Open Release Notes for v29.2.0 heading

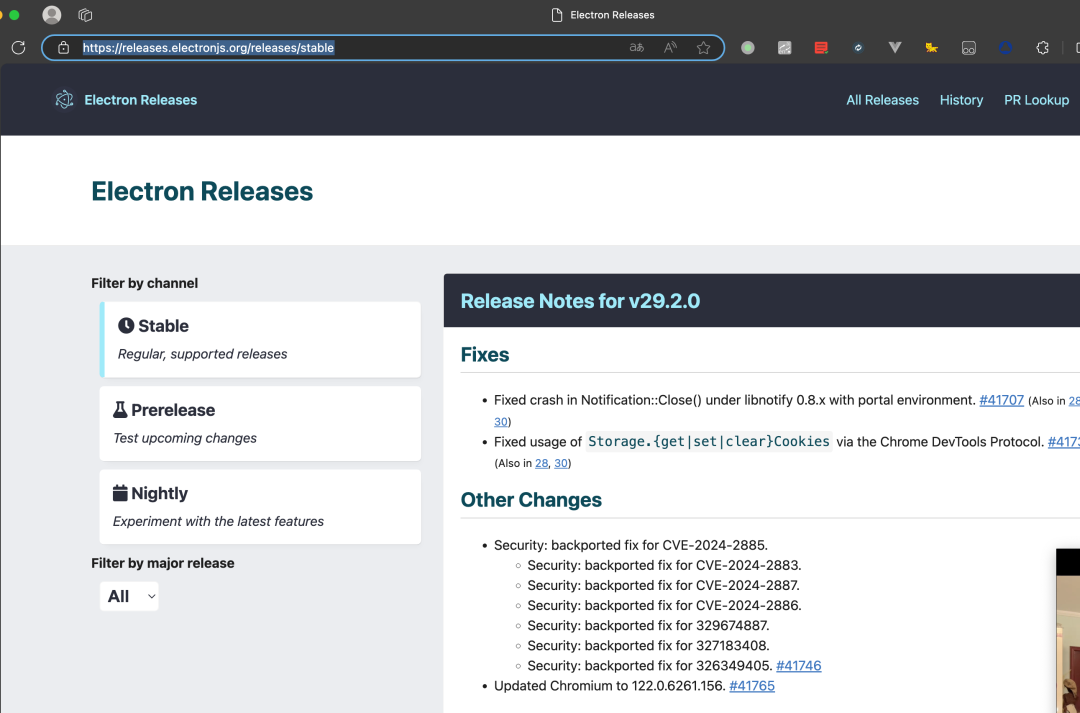(x=580, y=301)
